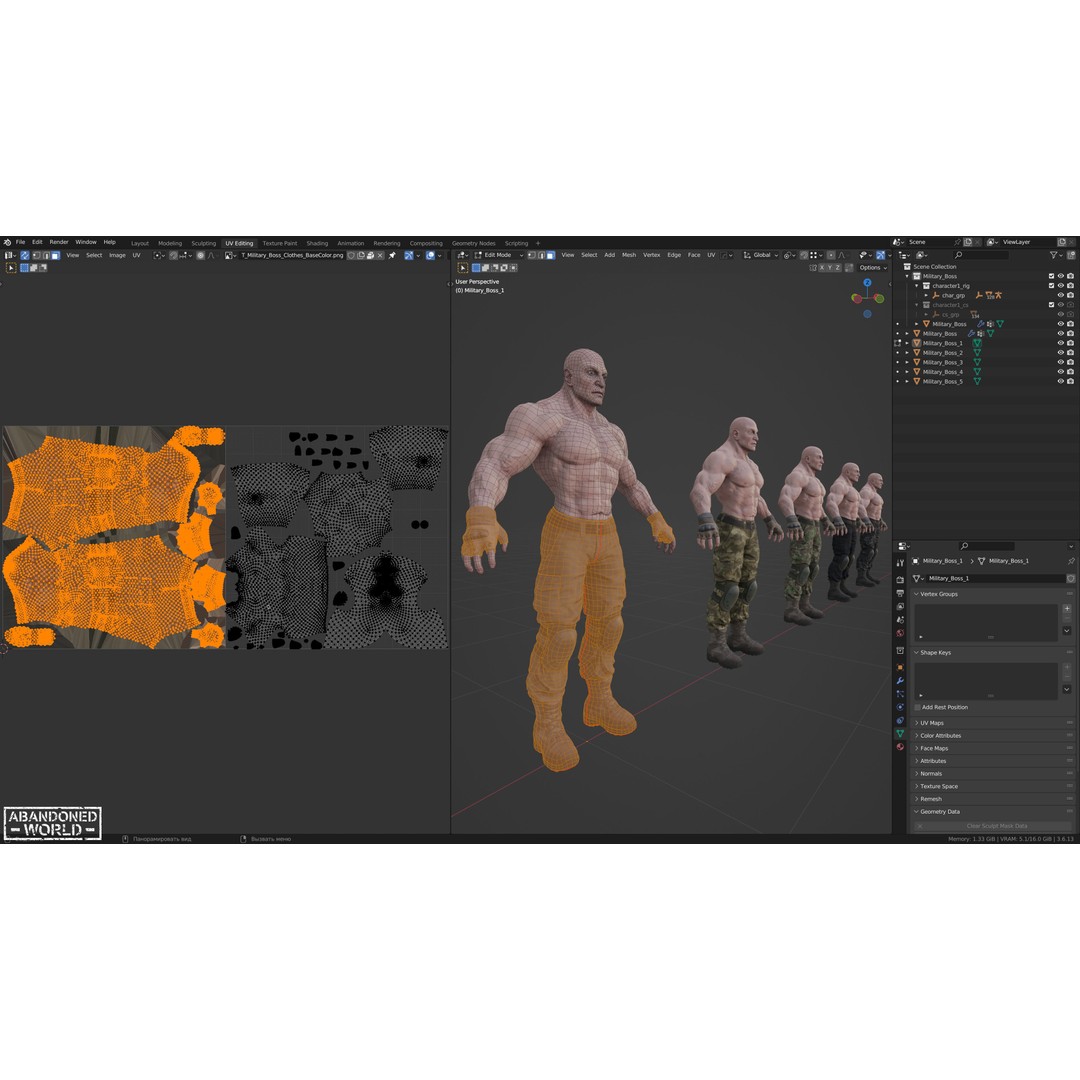Select the Scene Collection row
The image size is (1080, 1080).
(935, 267)
